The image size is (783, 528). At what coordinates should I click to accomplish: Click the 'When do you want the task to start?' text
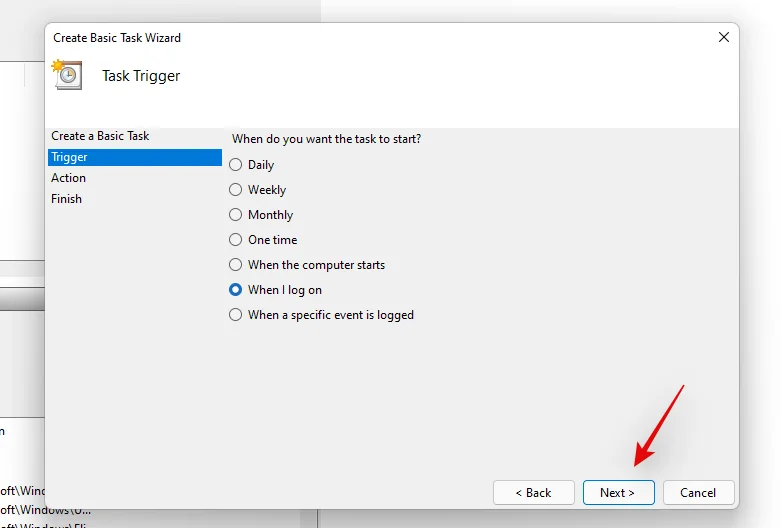click(326, 139)
